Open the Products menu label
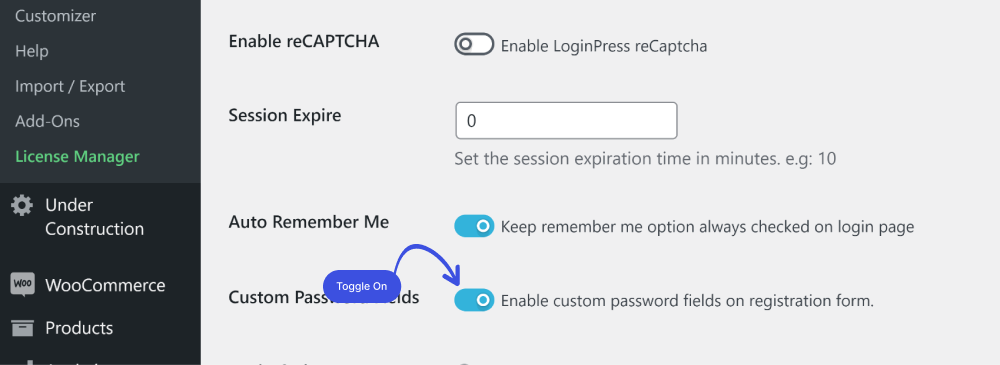The height and width of the screenshot is (365, 1000). 79,328
